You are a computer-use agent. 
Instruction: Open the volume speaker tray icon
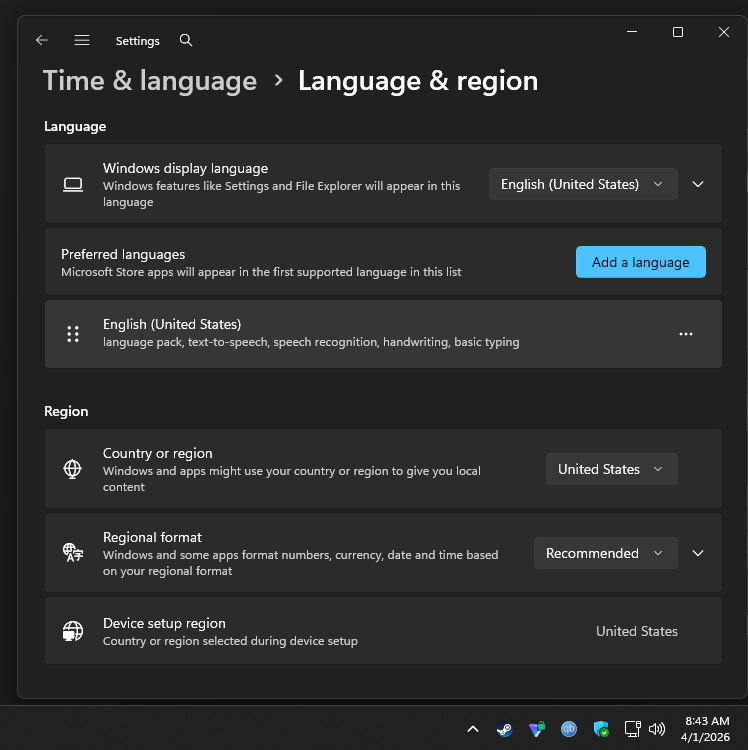click(657, 729)
